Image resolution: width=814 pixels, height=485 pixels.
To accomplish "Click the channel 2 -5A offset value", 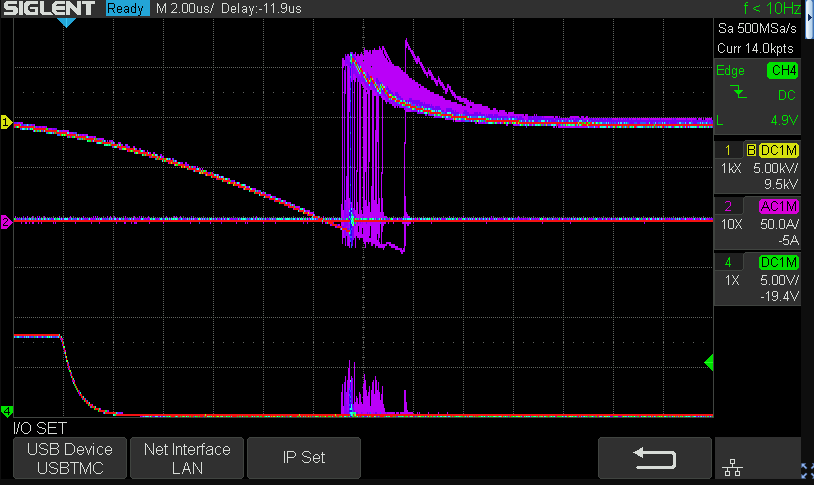I will click(788, 240).
